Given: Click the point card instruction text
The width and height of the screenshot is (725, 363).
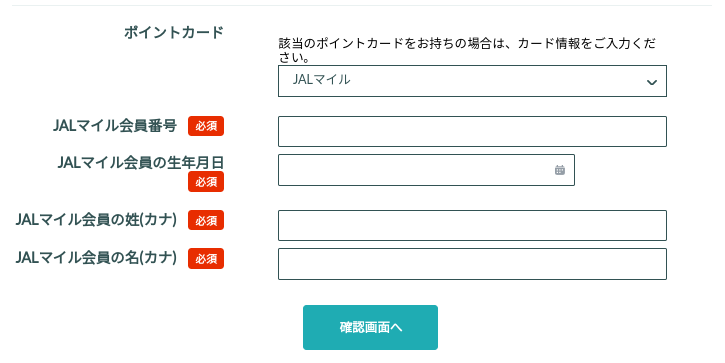Looking at the screenshot, I should (x=467, y=50).
